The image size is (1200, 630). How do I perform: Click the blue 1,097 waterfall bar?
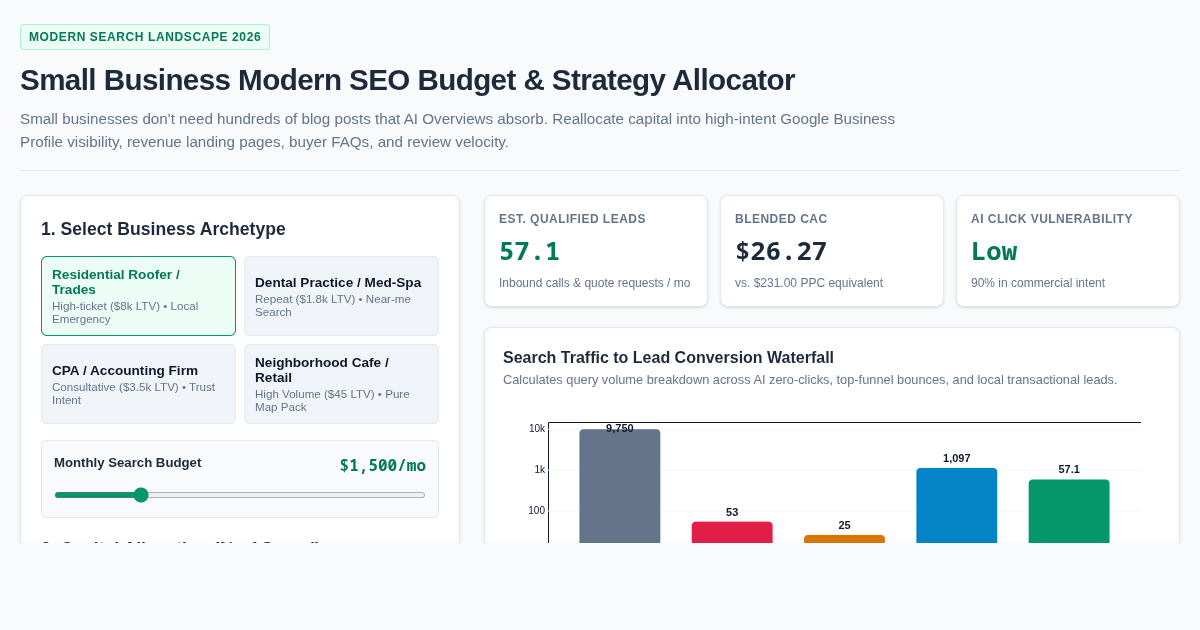[957, 505]
